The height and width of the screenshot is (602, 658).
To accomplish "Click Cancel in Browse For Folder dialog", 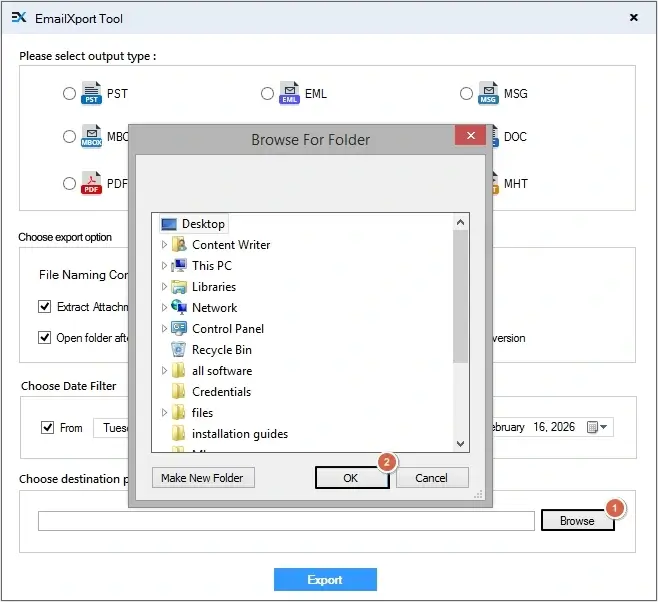I will point(432,478).
